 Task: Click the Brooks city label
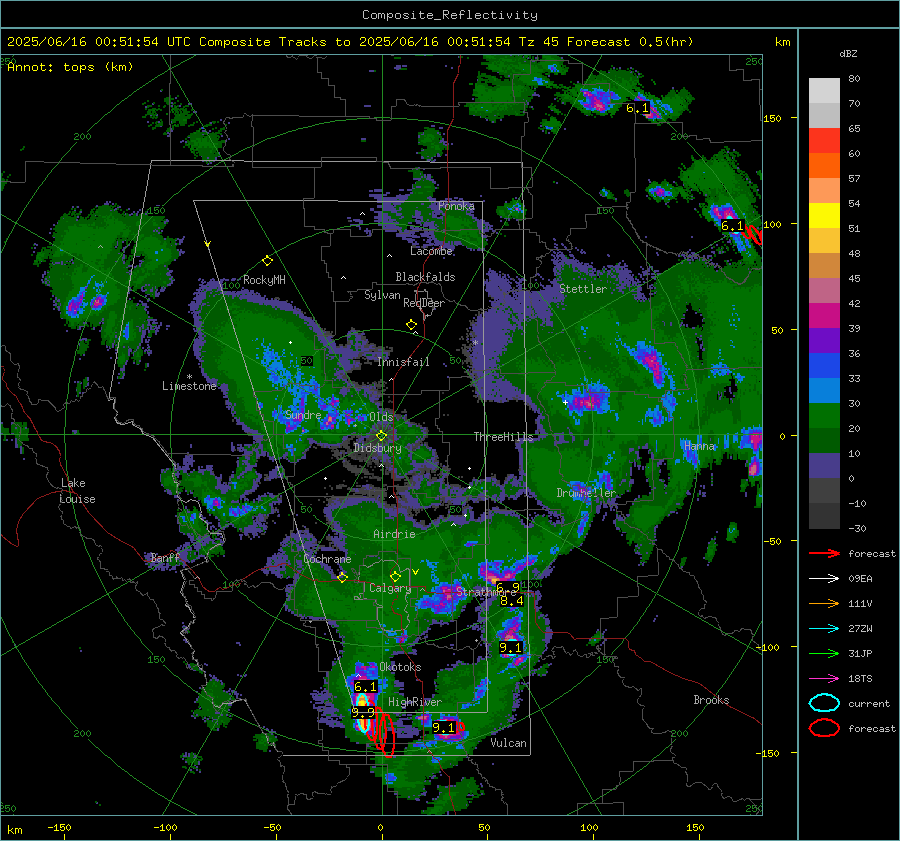click(711, 700)
